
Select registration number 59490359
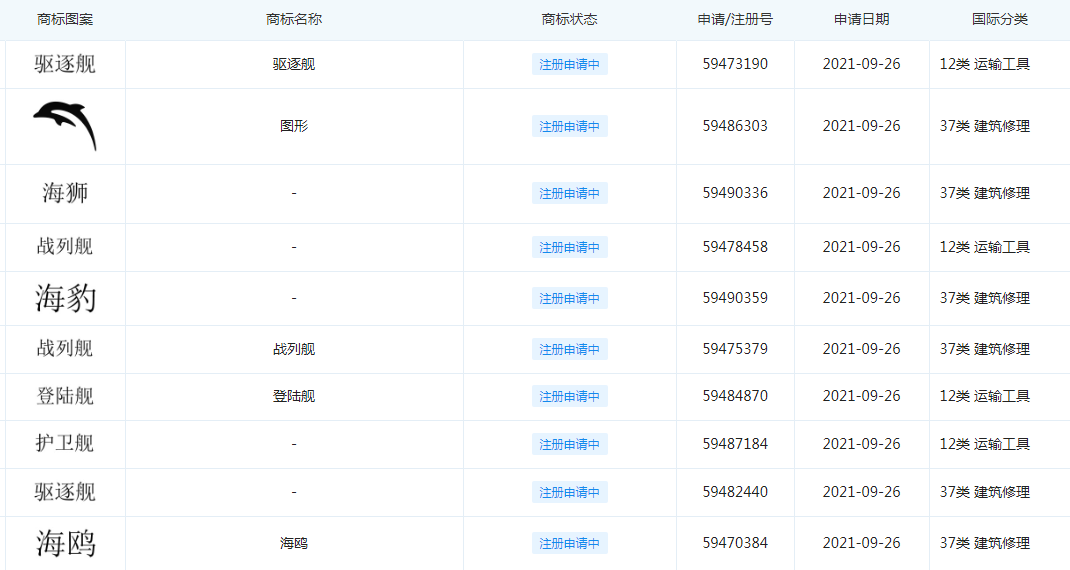click(735, 298)
